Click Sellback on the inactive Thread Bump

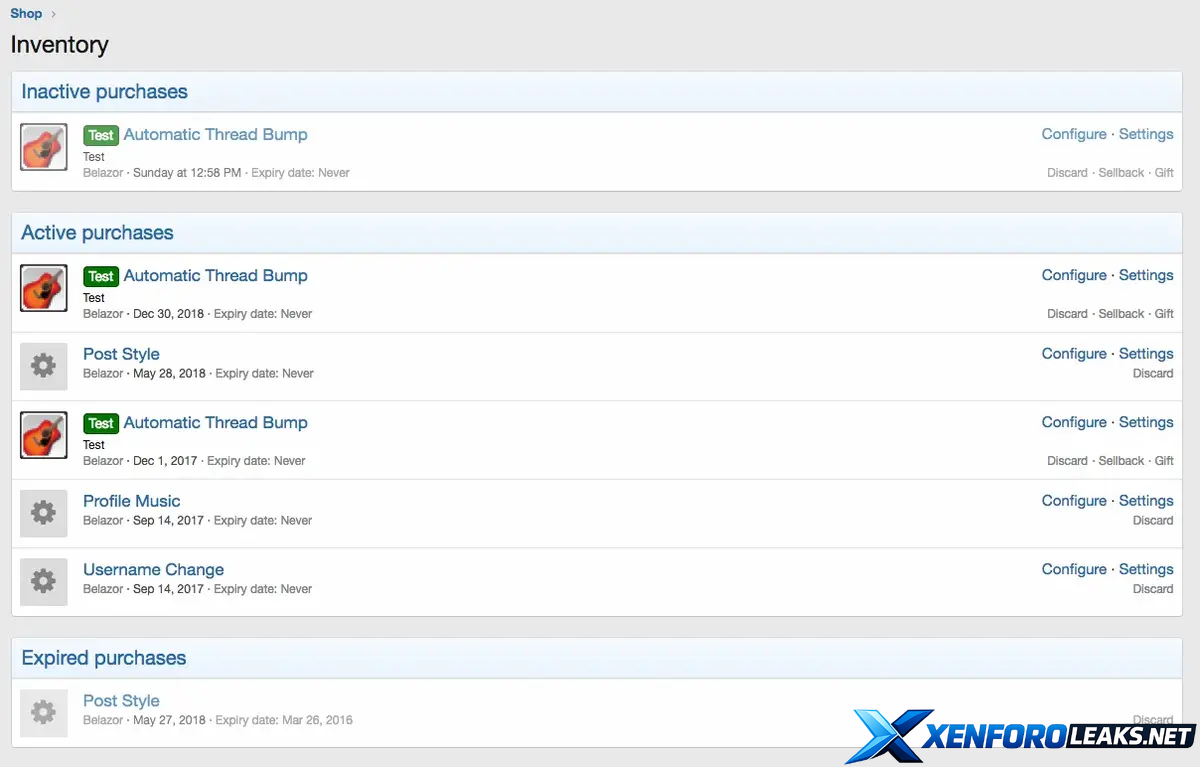1121,173
